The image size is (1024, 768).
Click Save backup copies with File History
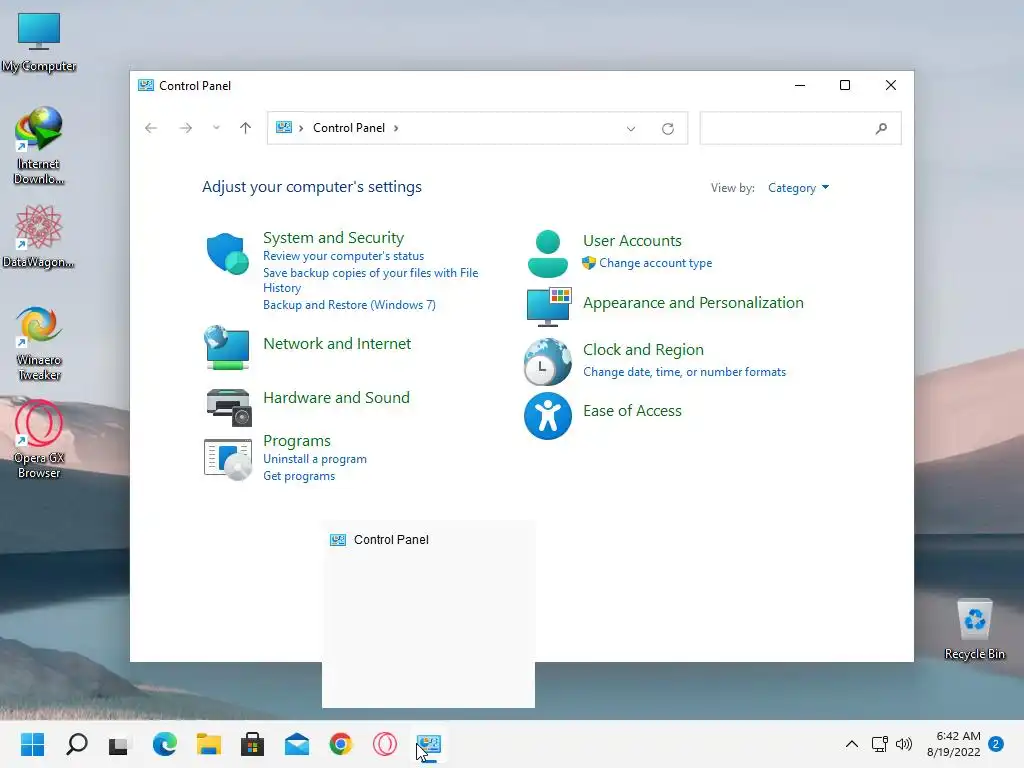370,280
